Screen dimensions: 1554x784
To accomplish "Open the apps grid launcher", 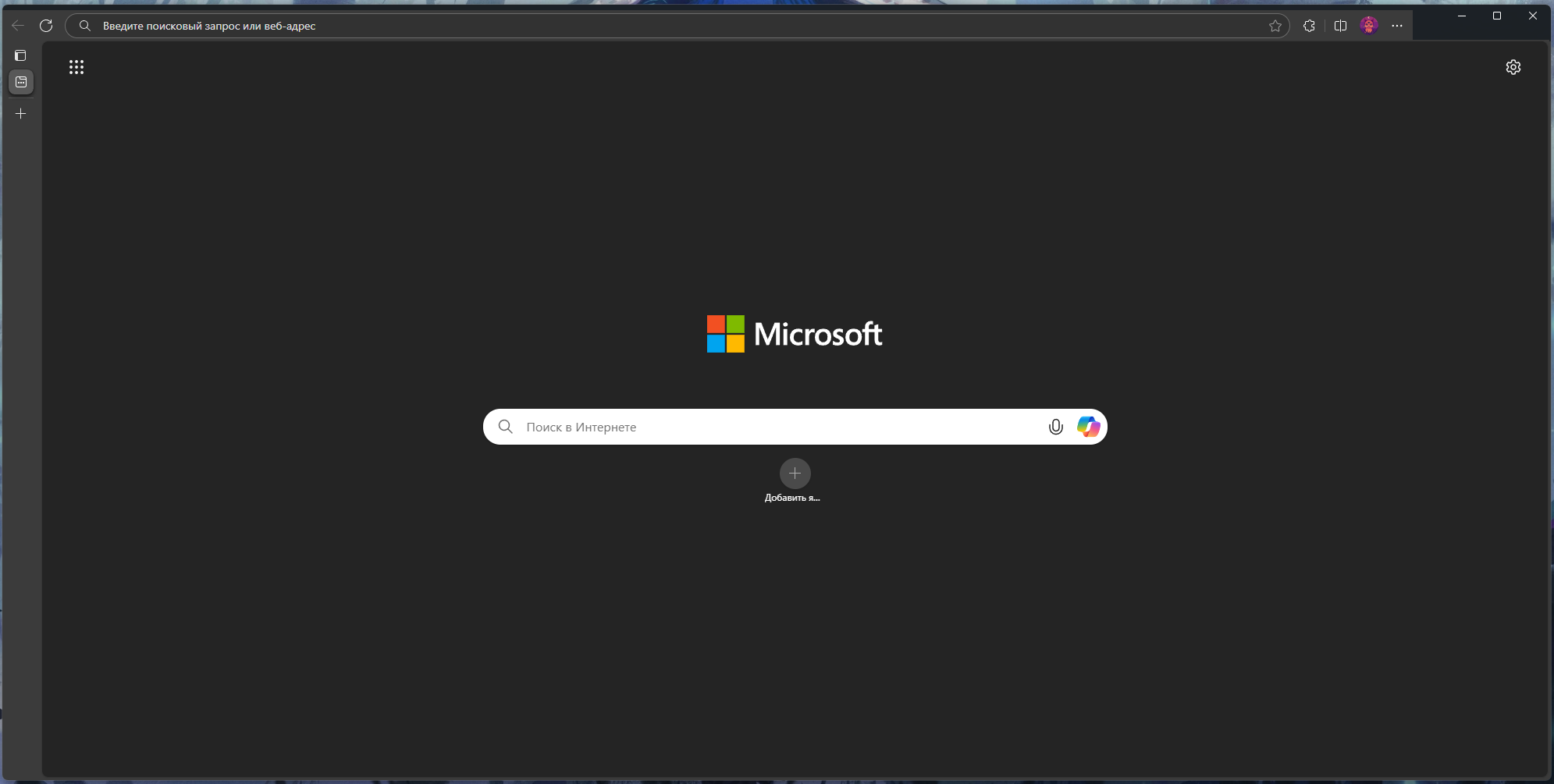I will 76,67.
